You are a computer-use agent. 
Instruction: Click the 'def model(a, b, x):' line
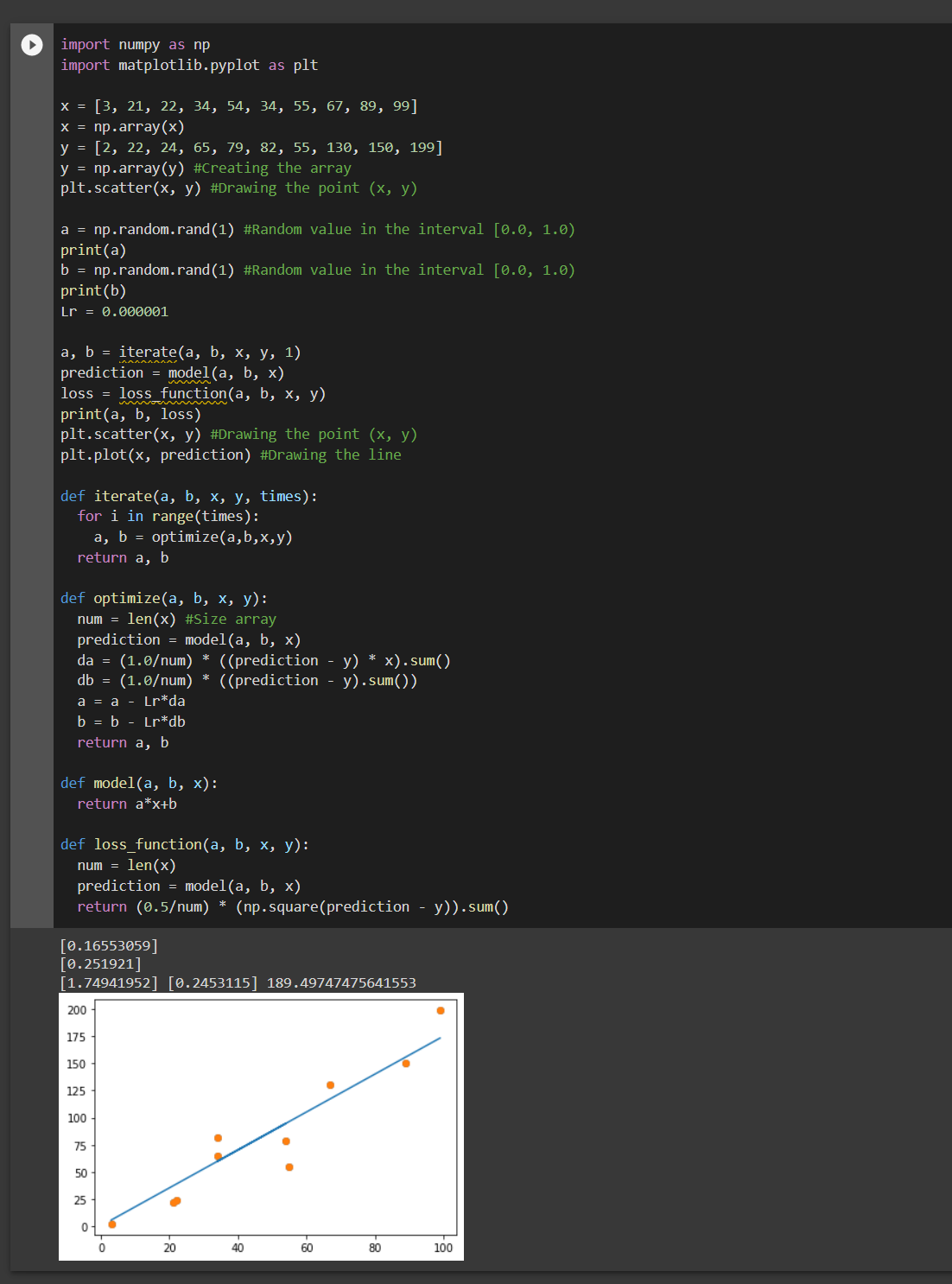tap(139, 784)
